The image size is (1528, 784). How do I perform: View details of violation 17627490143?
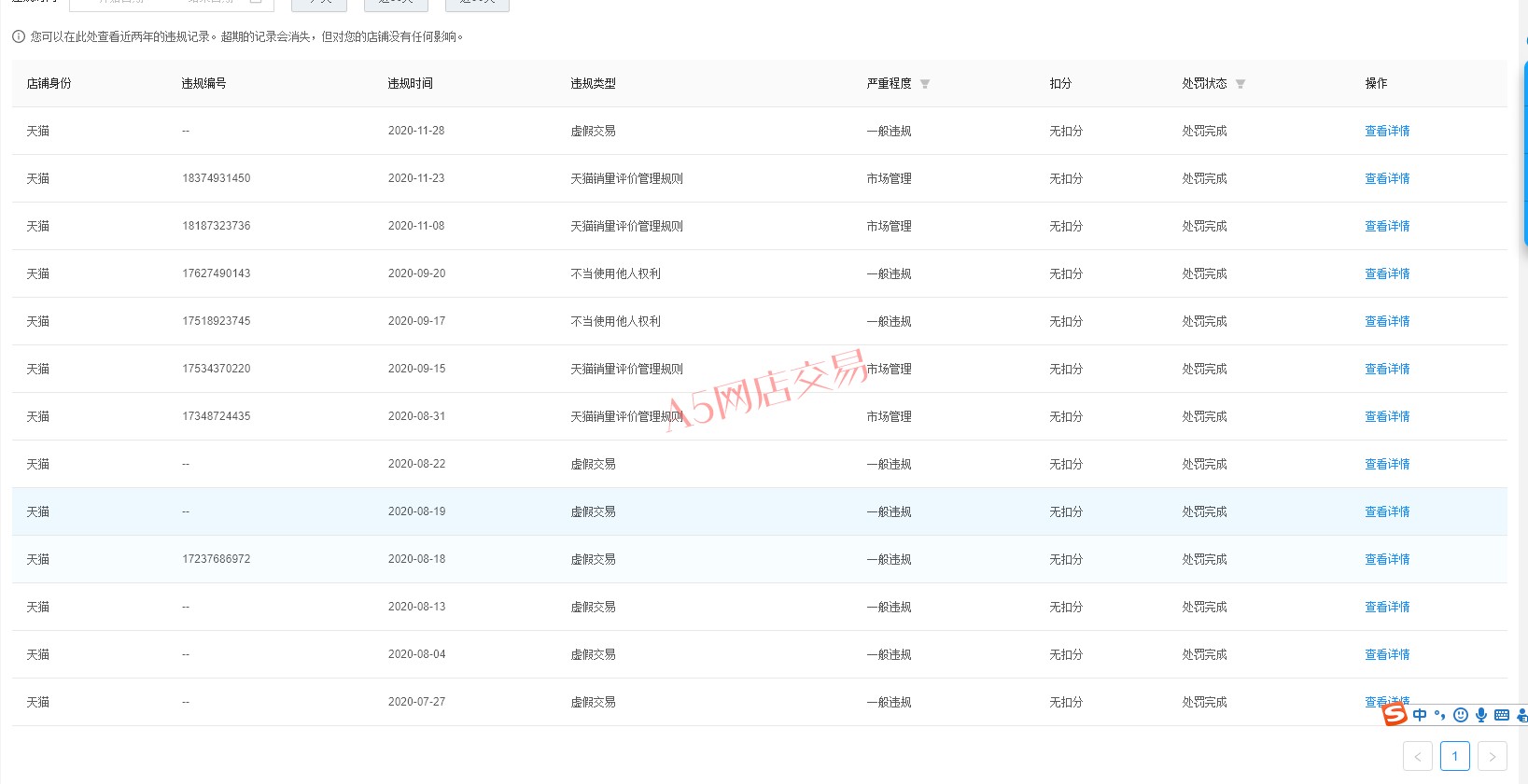[x=1387, y=274]
